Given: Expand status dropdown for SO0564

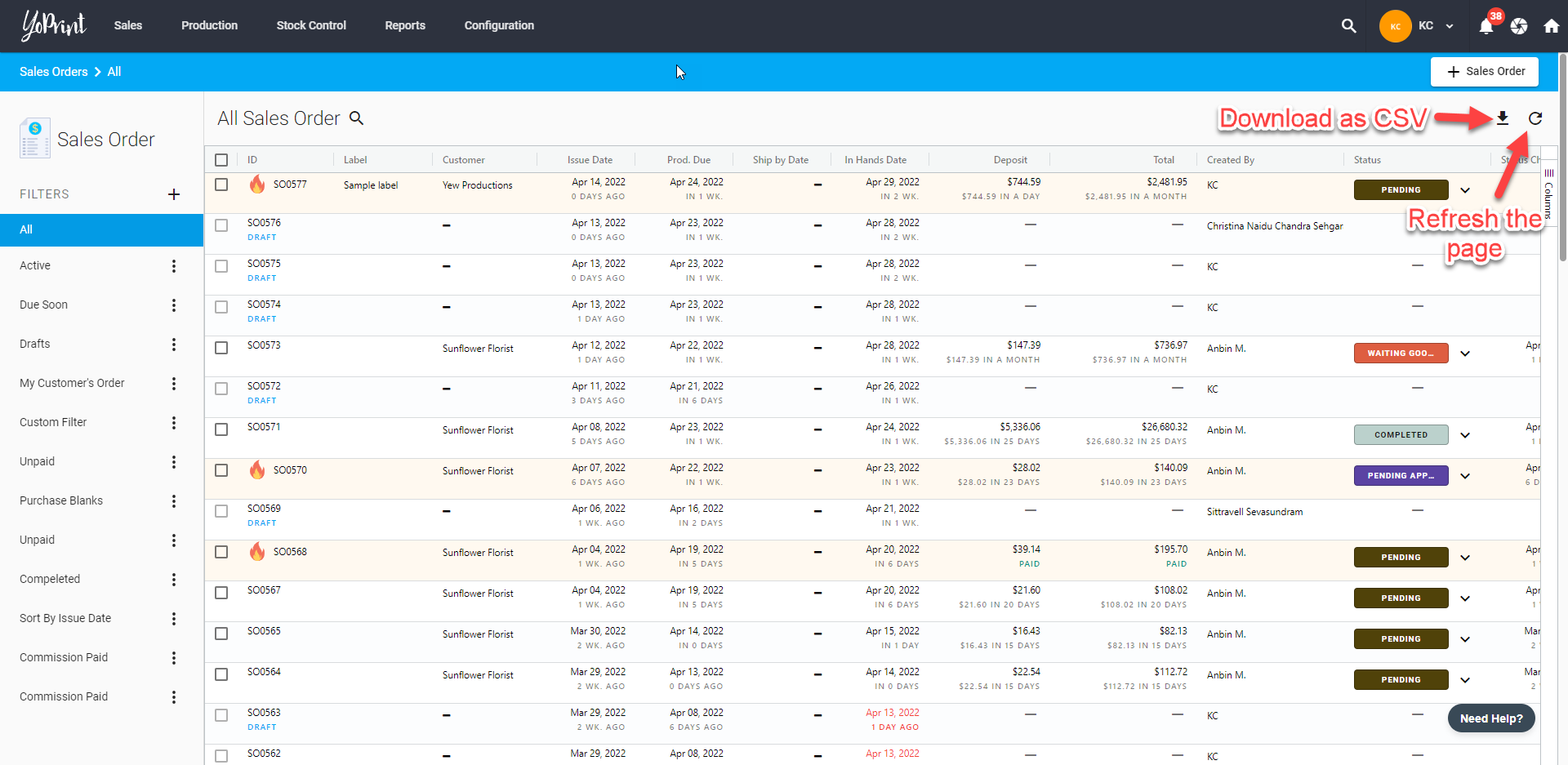Looking at the screenshot, I should click(1465, 680).
